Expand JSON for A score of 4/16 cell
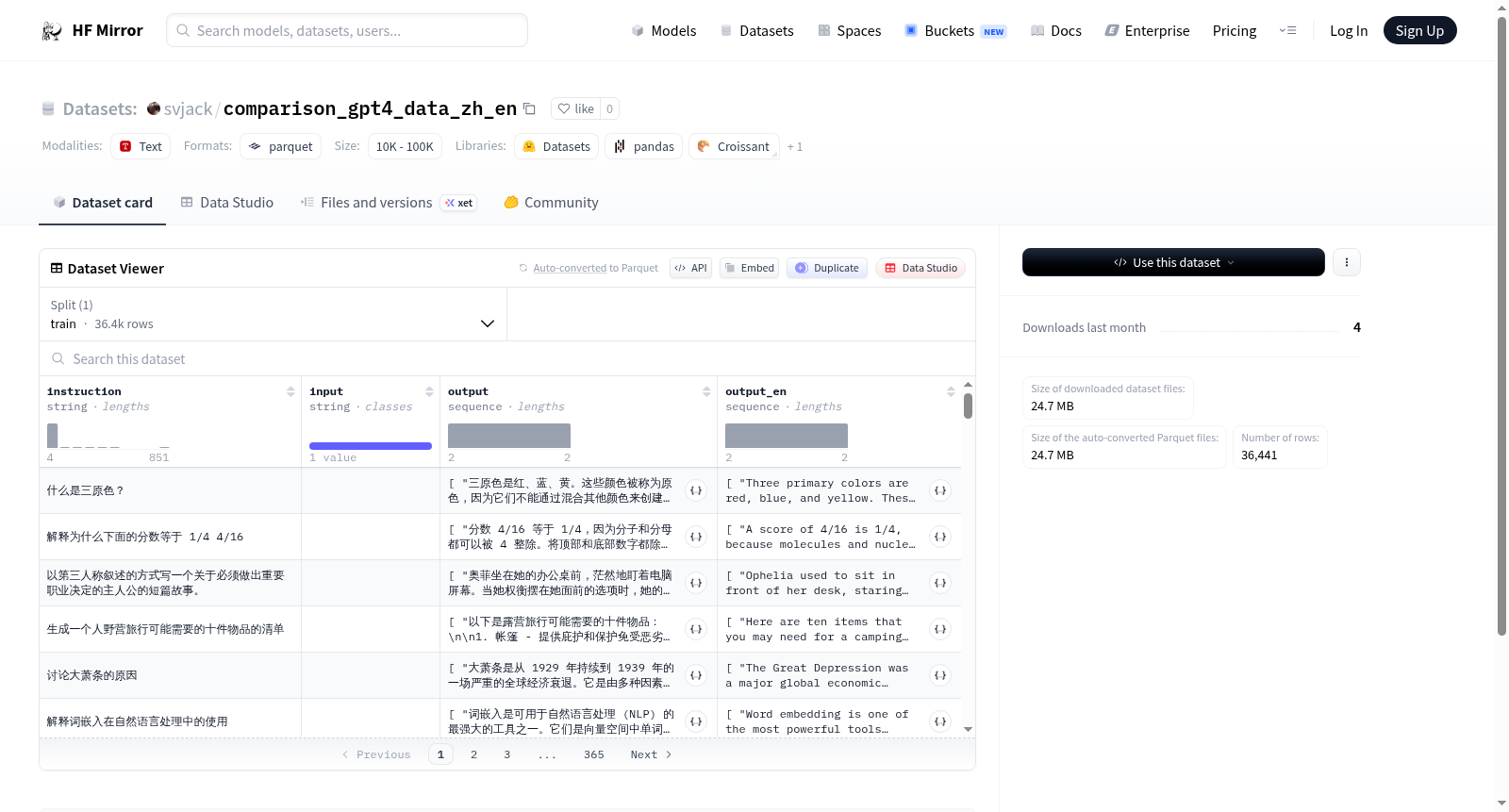Viewport: 1509px width, 812px height. 940,537
